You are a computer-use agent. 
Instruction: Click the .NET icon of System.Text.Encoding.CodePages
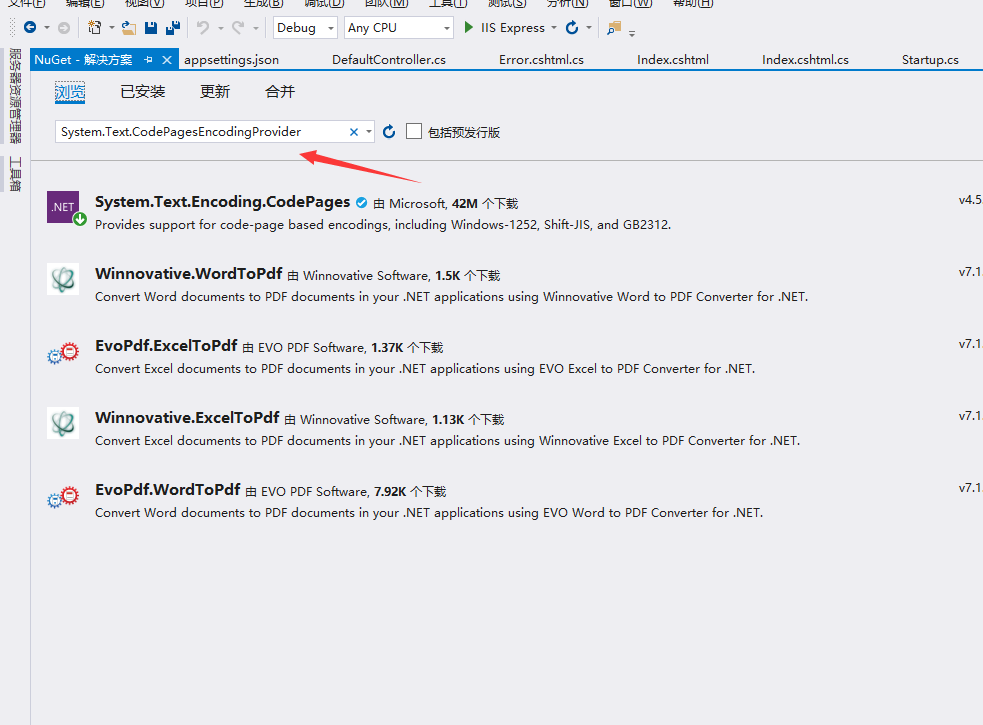(x=63, y=207)
